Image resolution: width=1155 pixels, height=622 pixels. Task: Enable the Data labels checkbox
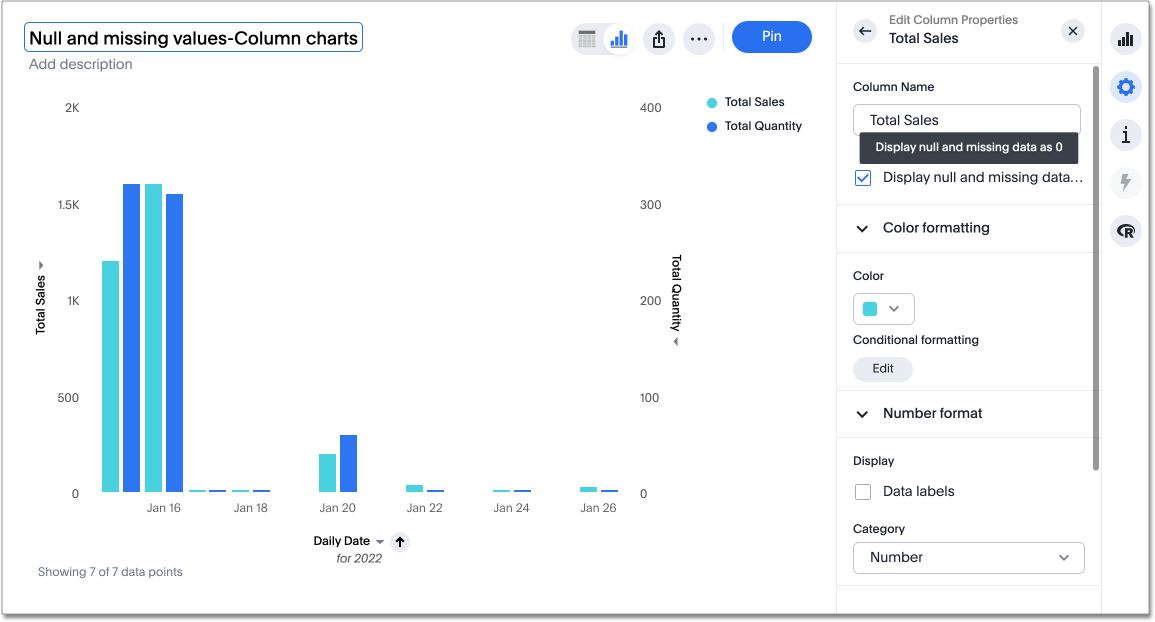[x=863, y=491]
